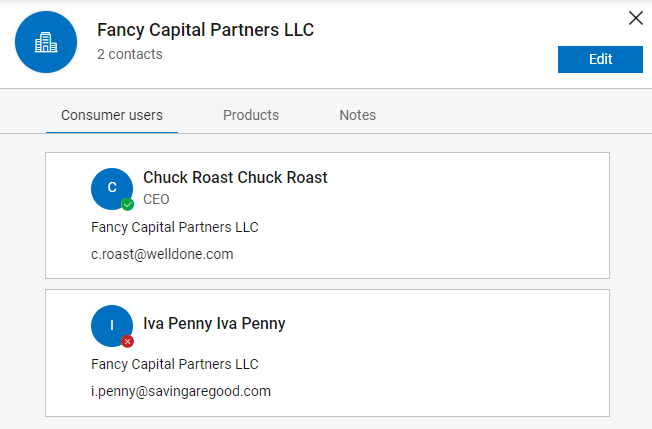Click company name under Iva Penny's card
Image resolution: width=652 pixels, height=429 pixels.
coord(175,364)
